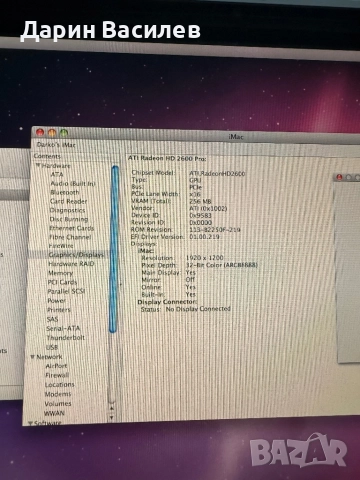
Task: Select Thunderbolt in sidebar
Action: (65, 337)
